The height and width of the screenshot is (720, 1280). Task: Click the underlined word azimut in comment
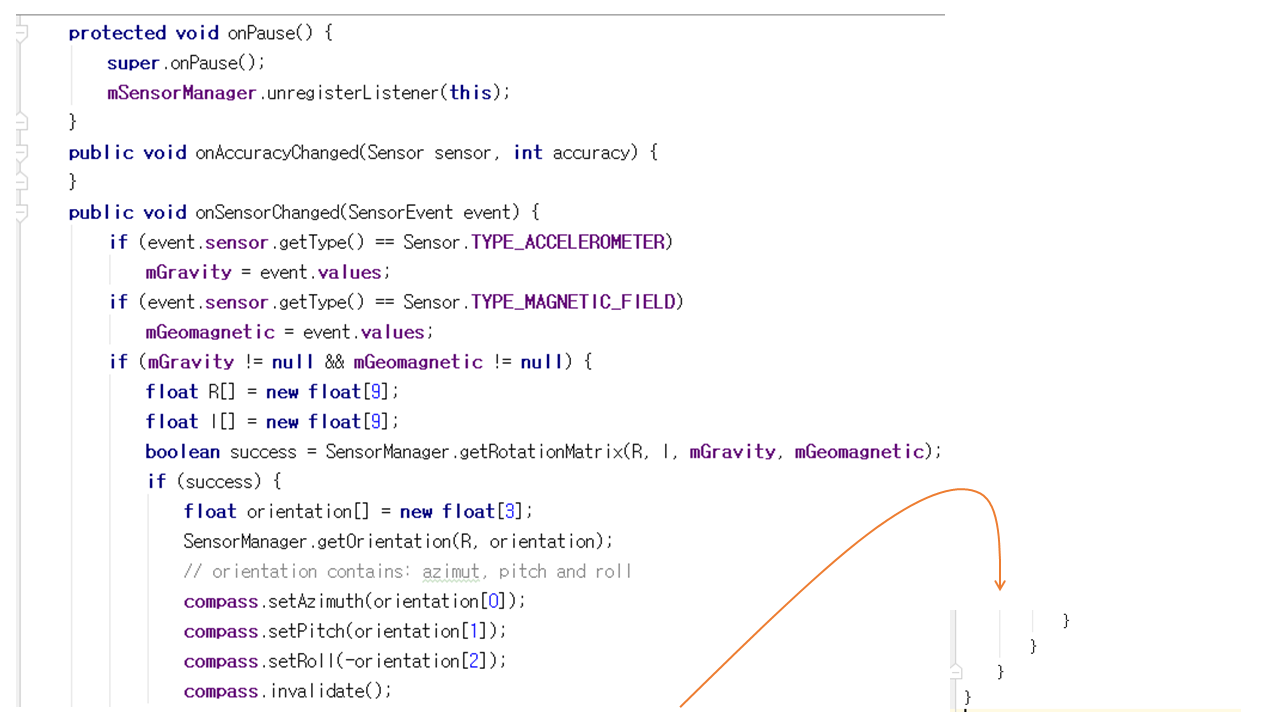(x=450, y=572)
